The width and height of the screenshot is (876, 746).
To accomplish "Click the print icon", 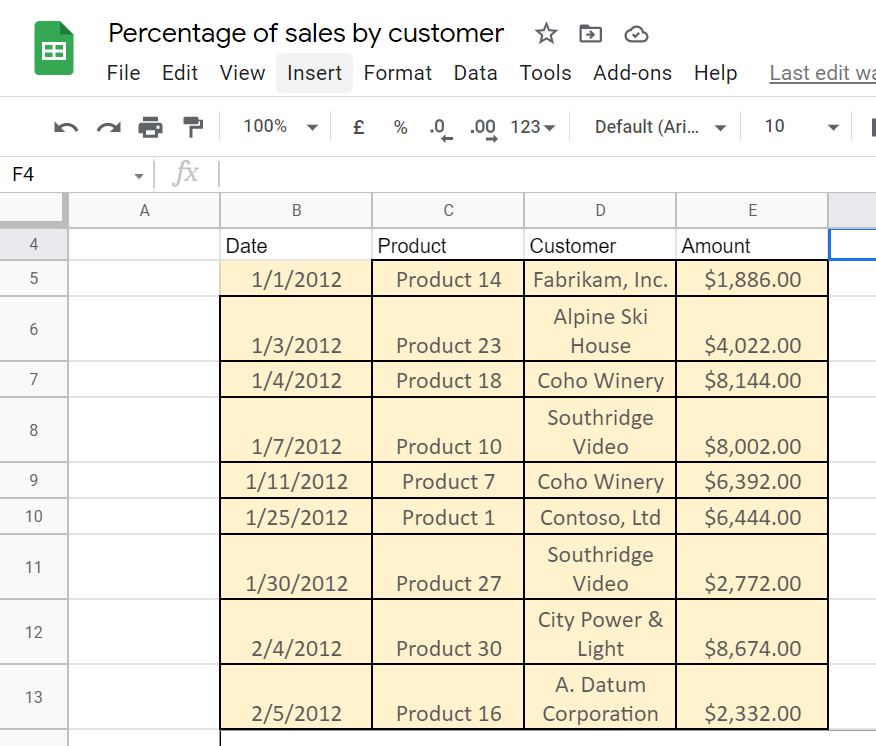I will coord(150,127).
